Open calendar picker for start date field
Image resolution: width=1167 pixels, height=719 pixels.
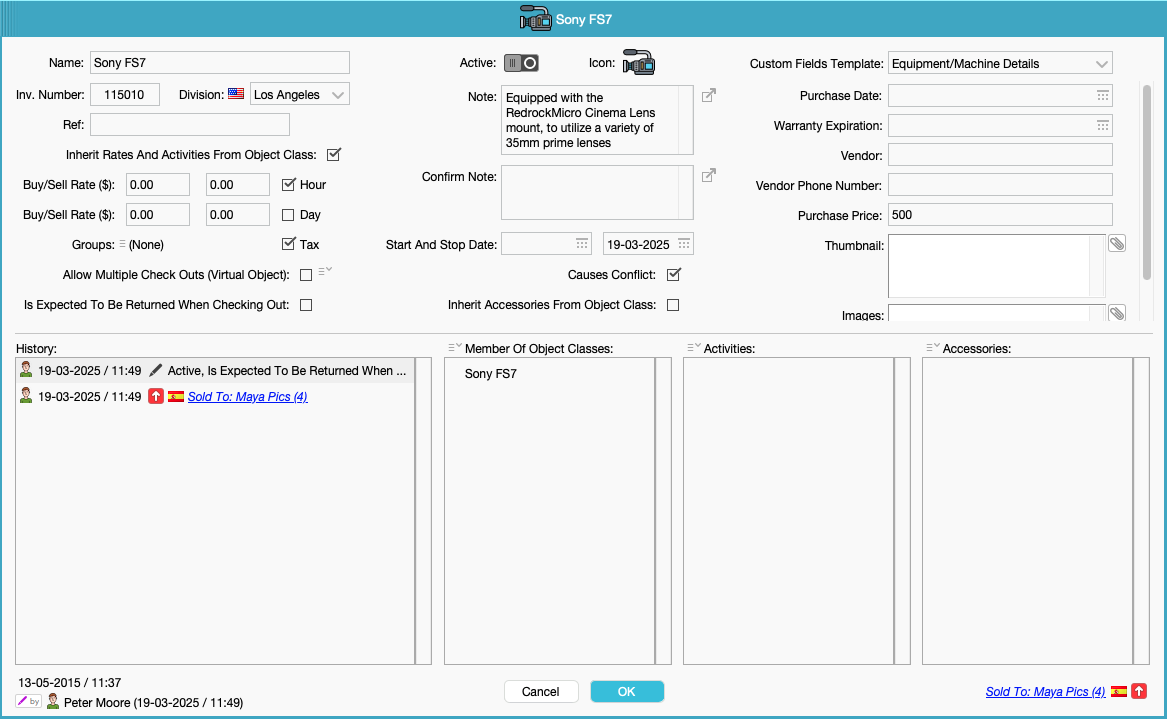point(581,243)
